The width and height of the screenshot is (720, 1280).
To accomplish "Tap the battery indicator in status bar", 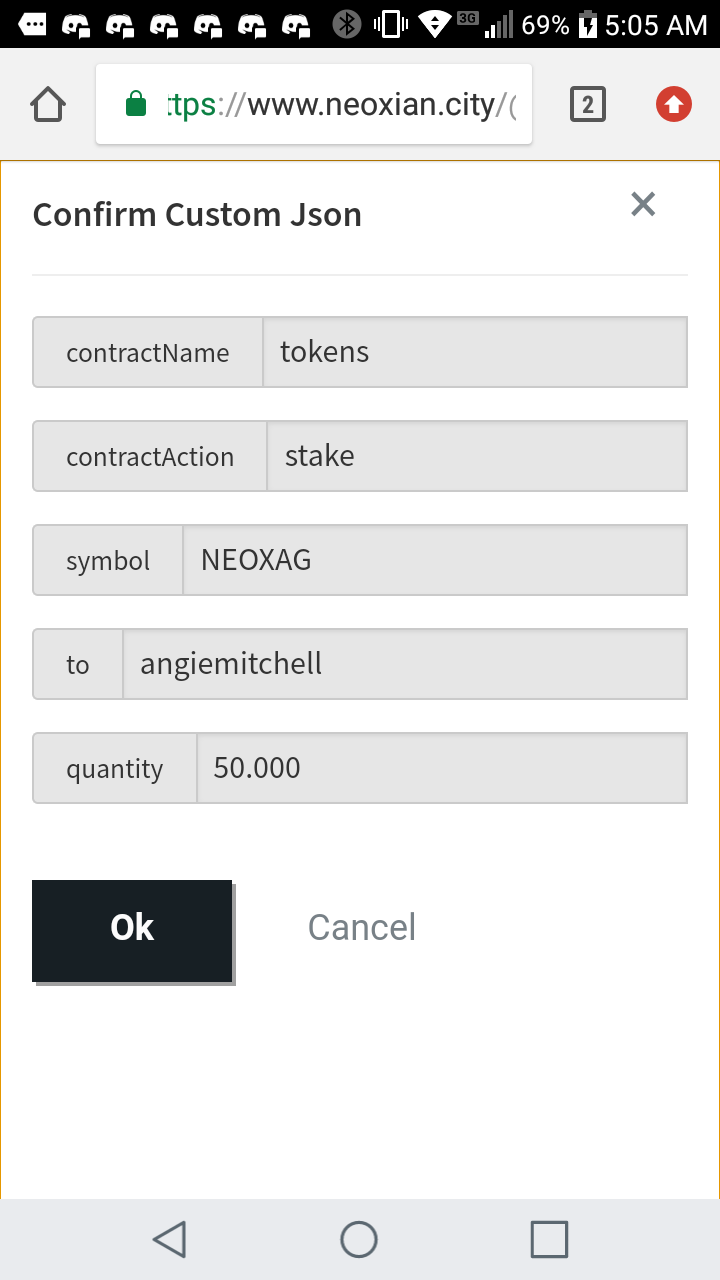I will (587, 24).
